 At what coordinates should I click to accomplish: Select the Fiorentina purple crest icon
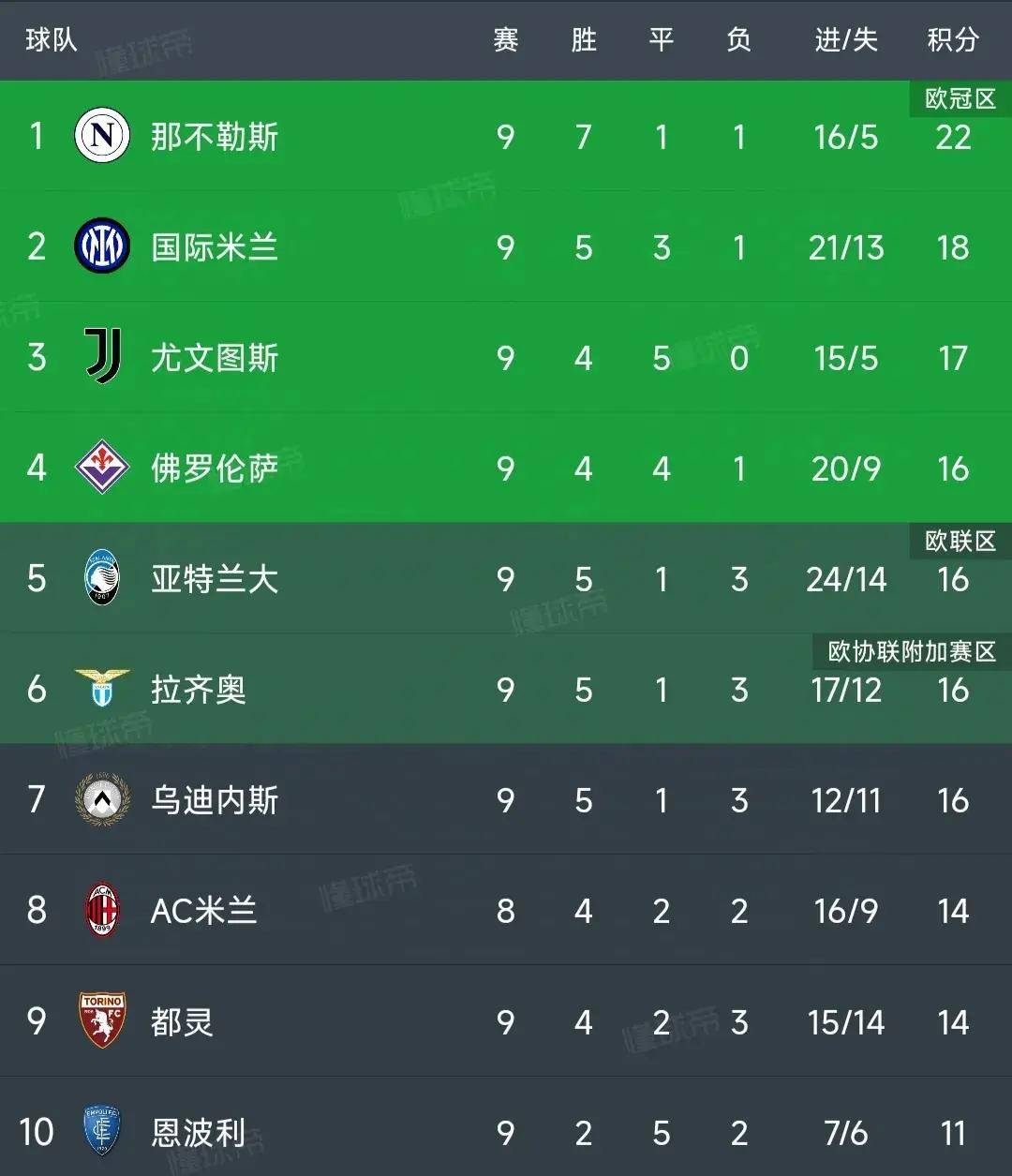tap(102, 468)
